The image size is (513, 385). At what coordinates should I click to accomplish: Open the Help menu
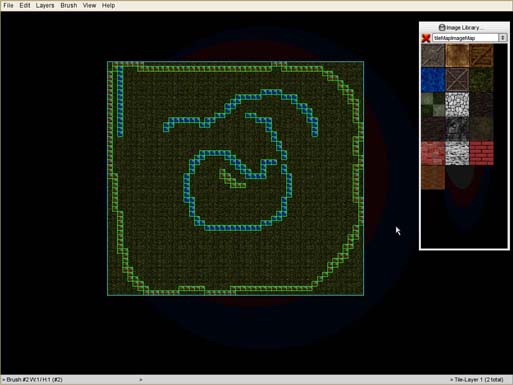tap(108, 5)
